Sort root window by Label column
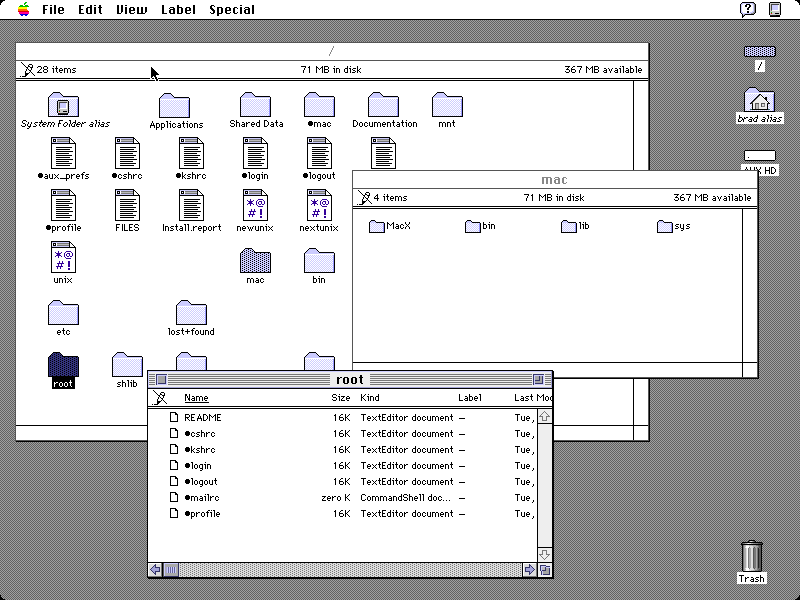The height and width of the screenshot is (600, 800). coord(469,397)
